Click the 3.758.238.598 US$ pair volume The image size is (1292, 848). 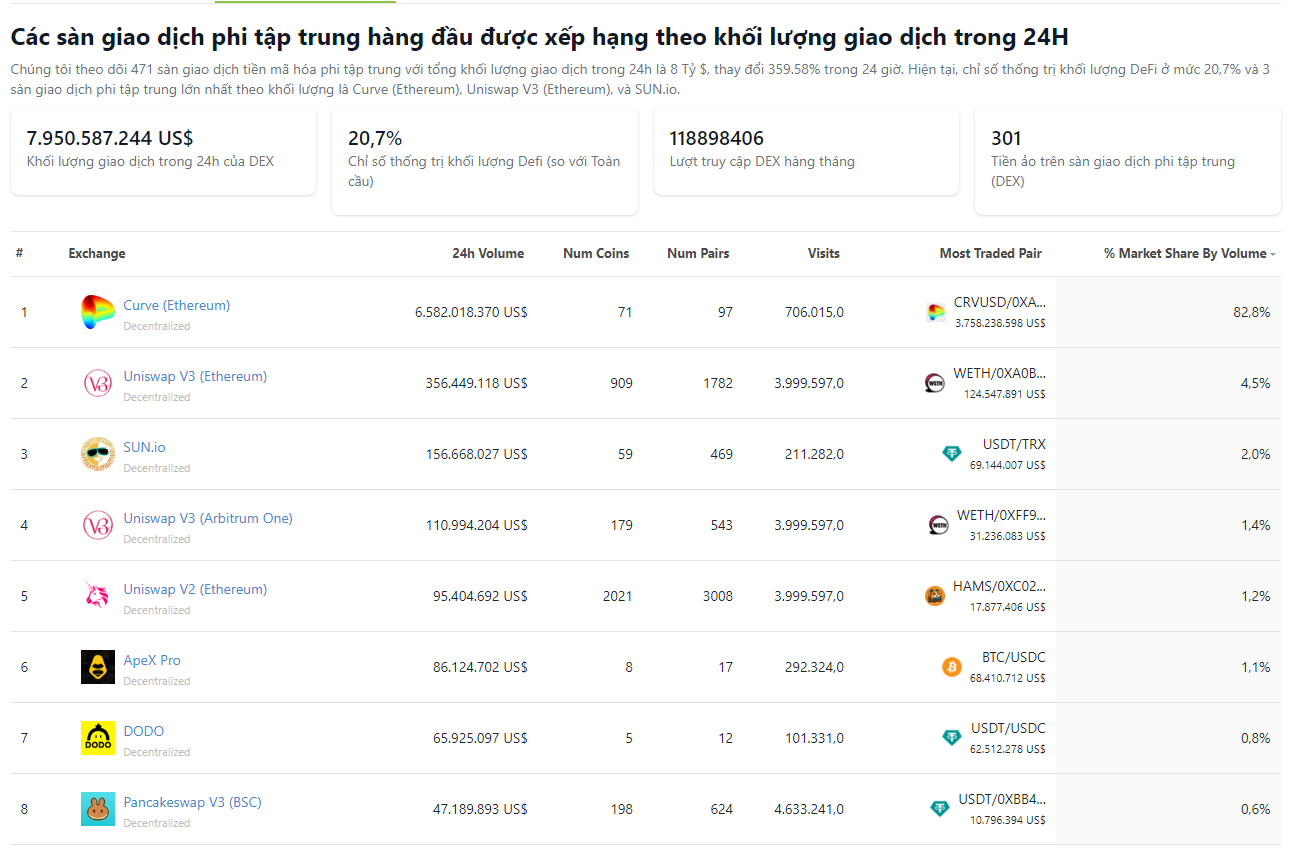click(x=1000, y=324)
